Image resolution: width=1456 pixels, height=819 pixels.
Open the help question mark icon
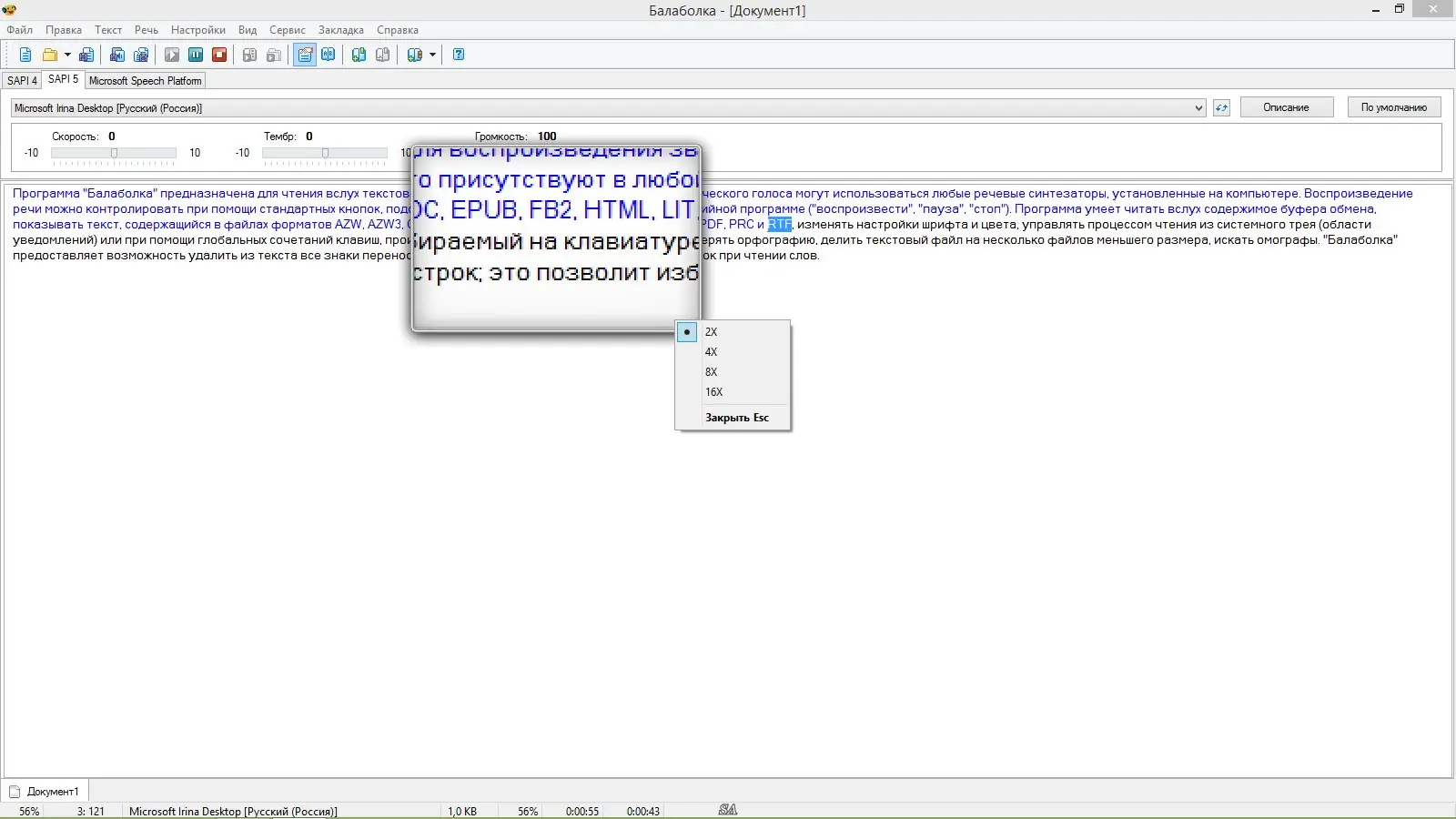pyautogui.click(x=459, y=55)
